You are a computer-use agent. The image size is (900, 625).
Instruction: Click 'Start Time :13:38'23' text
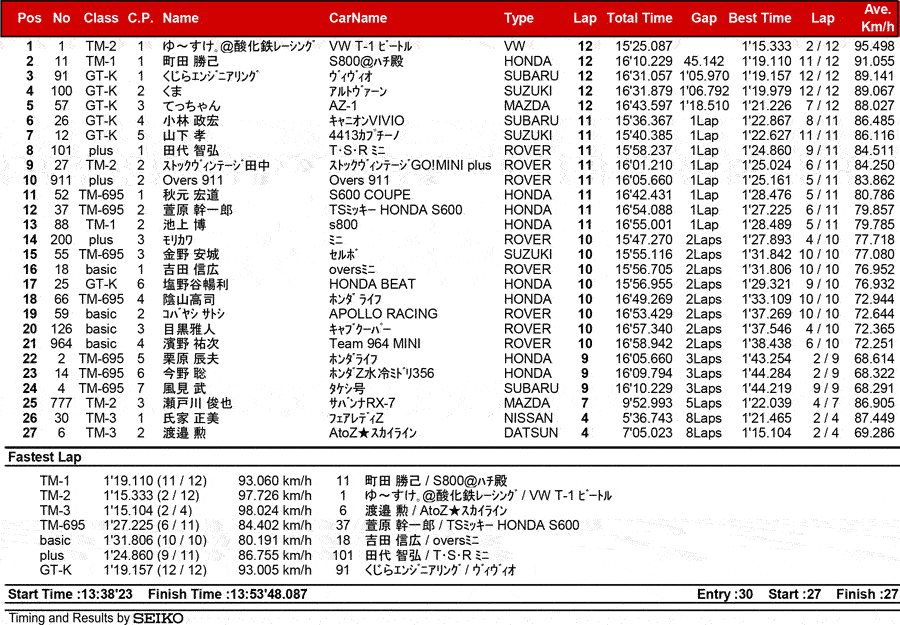(70, 594)
